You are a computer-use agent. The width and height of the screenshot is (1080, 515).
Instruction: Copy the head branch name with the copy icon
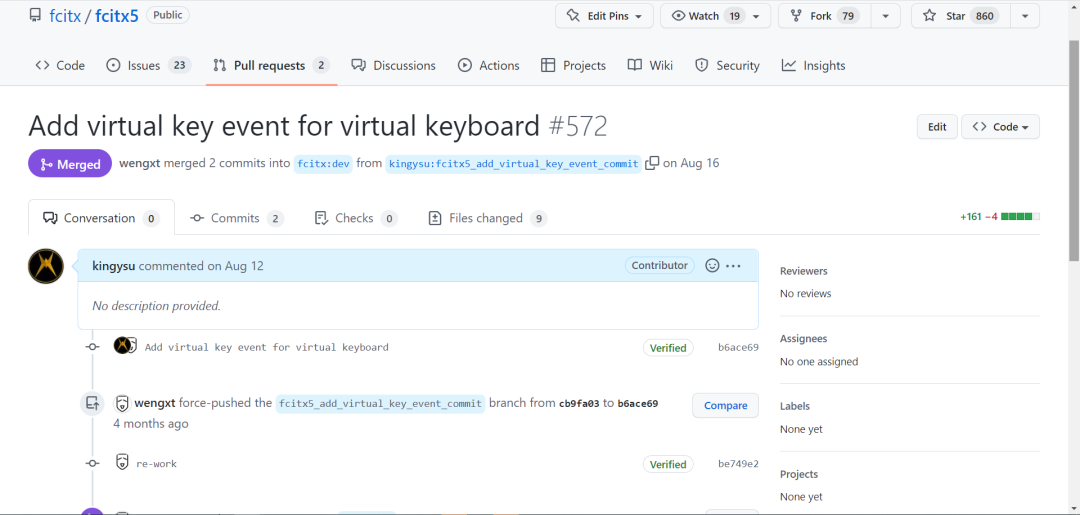tap(652, 163)
